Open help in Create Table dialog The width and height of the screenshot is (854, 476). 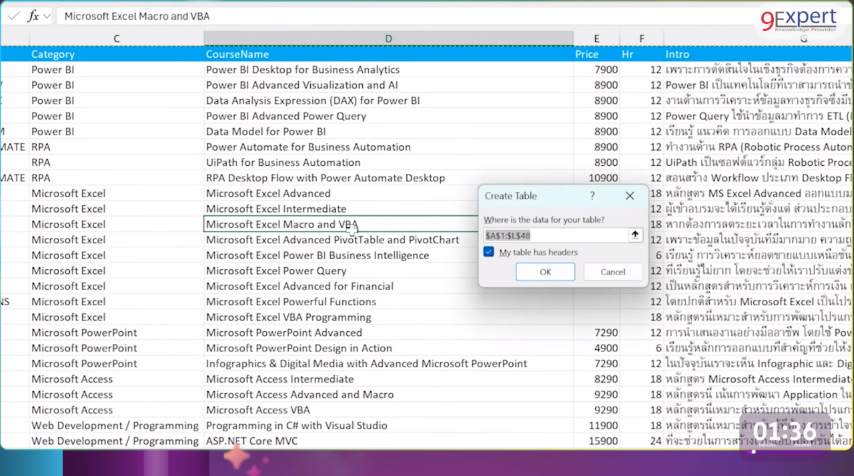[x=592, y=196]
